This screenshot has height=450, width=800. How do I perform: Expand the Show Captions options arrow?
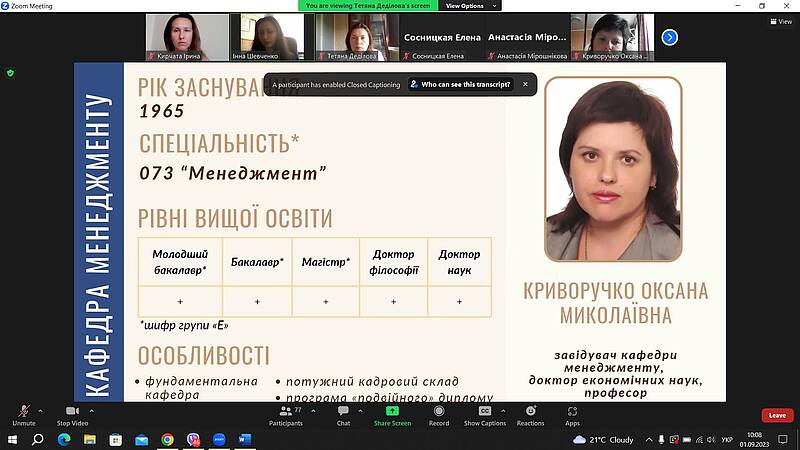coord(503,411)
